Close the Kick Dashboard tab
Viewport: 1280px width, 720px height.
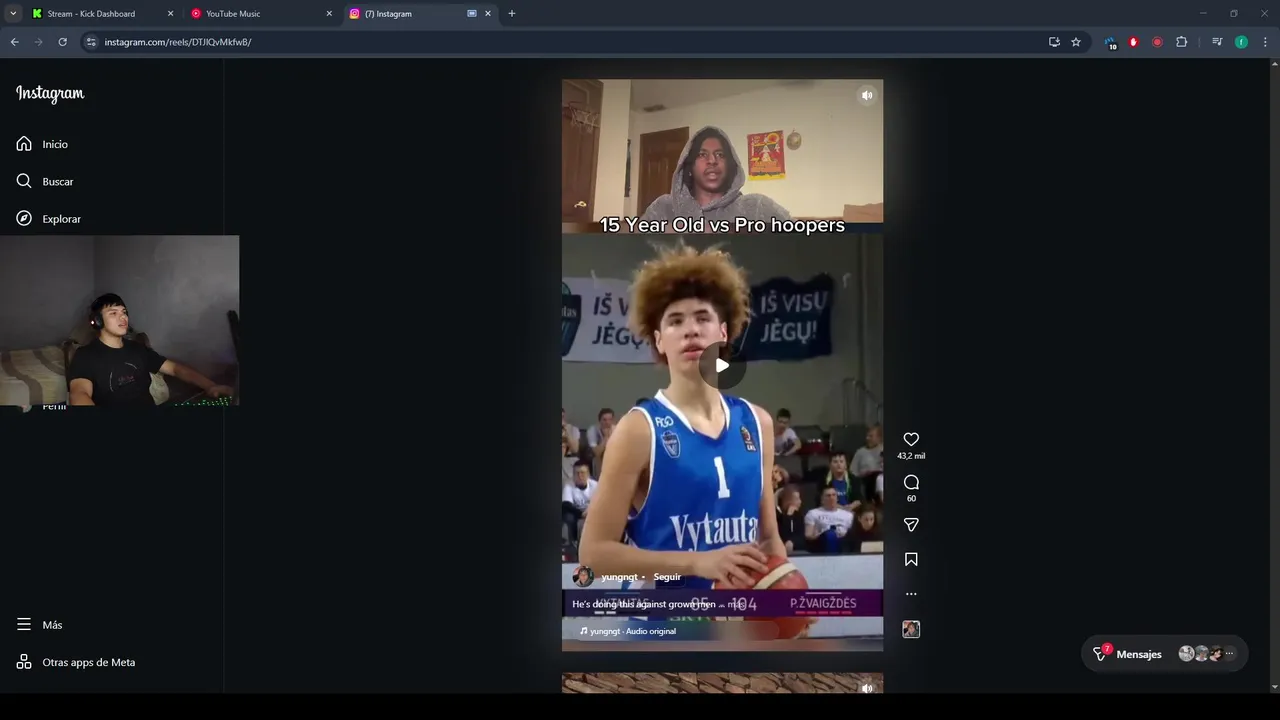click(170, 14)
